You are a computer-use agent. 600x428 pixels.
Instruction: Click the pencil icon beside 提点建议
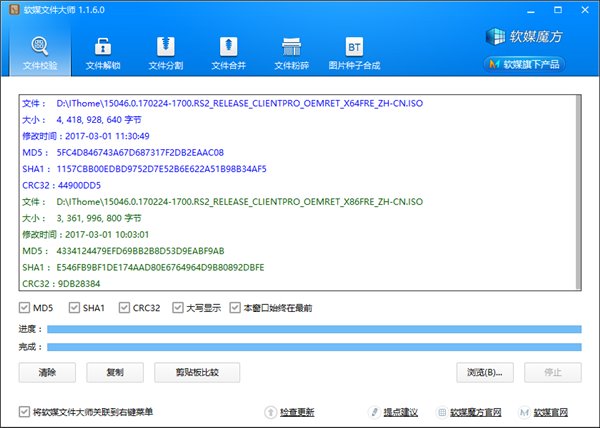tap(374, 412)
